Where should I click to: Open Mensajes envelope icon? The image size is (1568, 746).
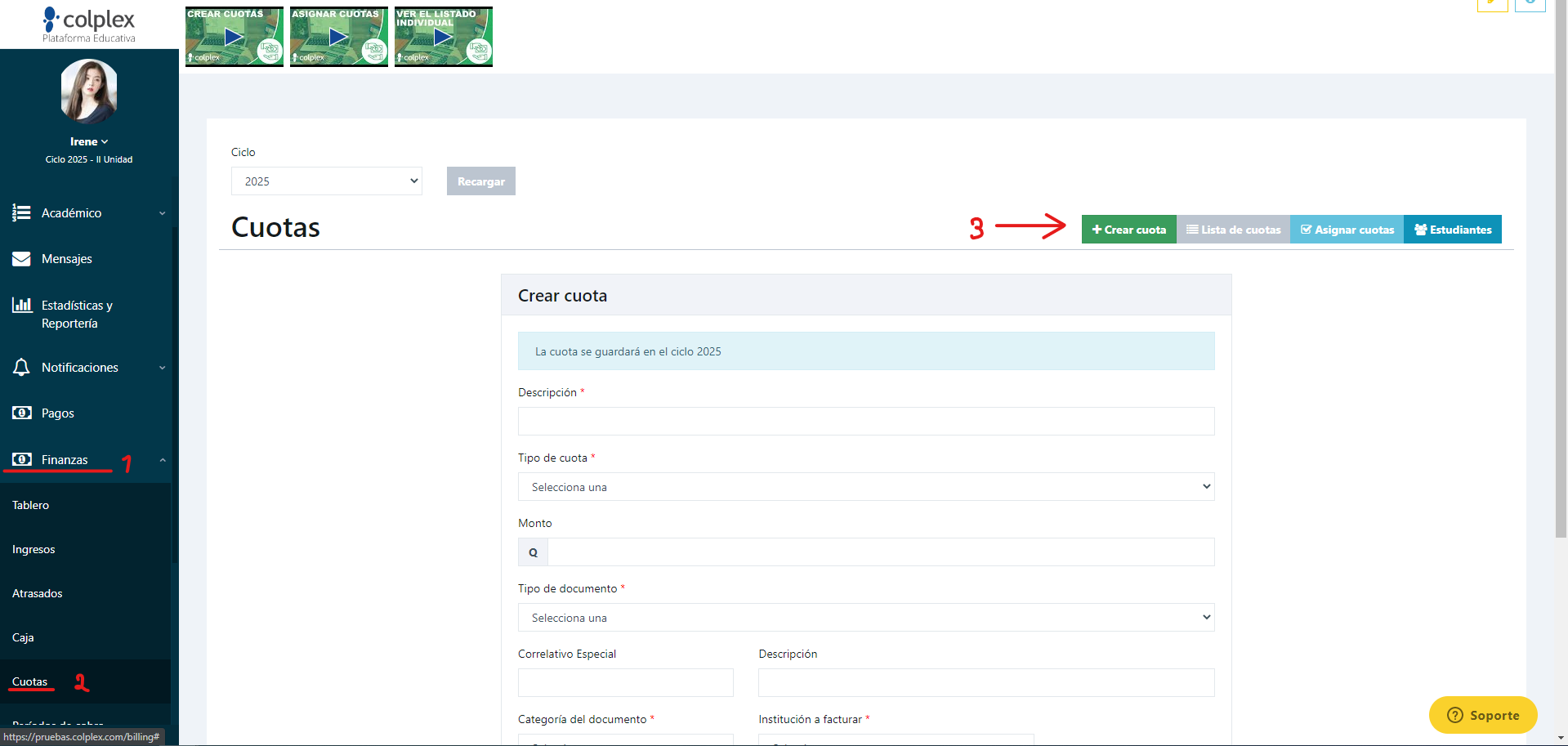point(21,259)
